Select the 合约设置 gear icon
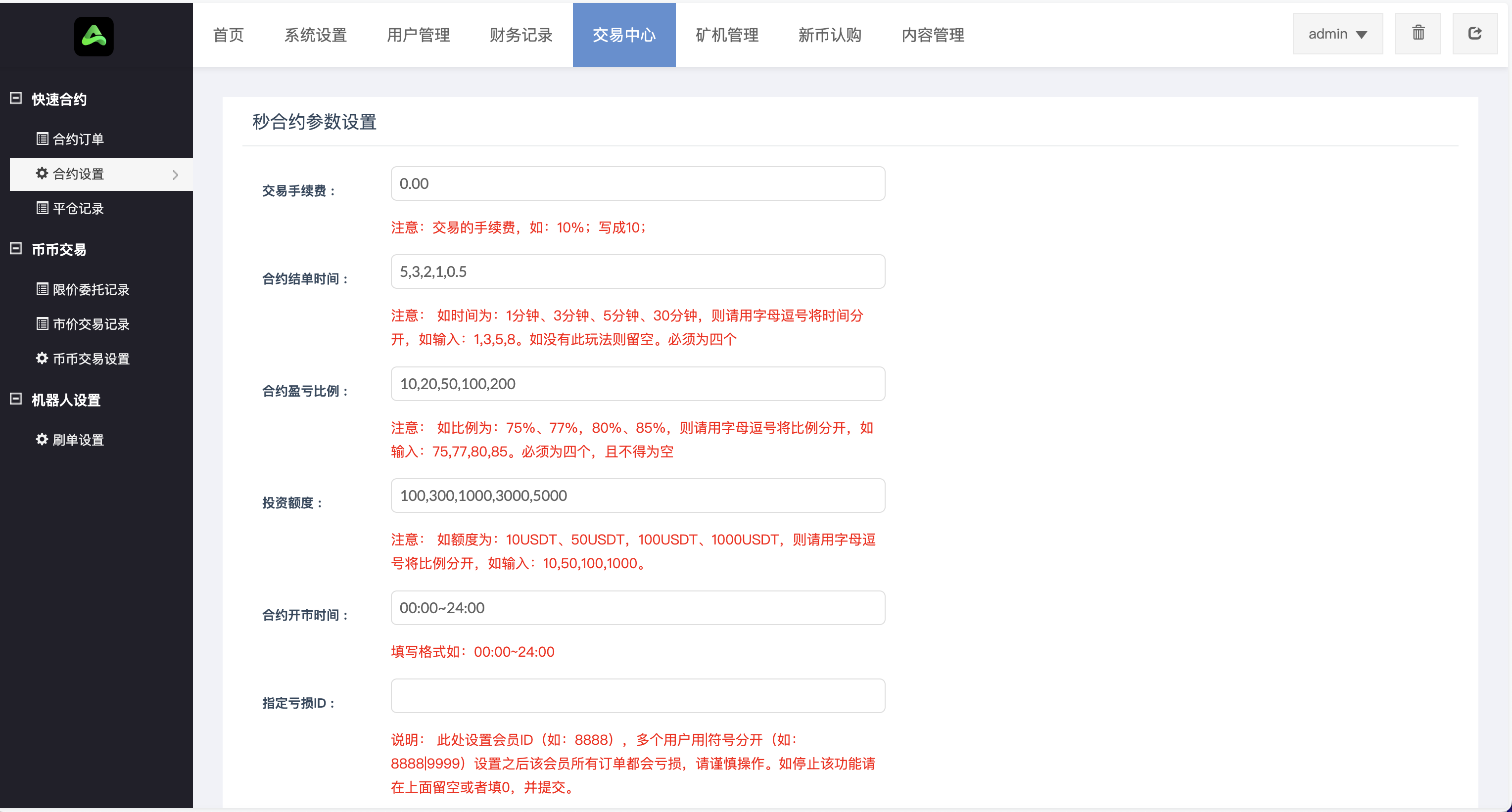Screen dimensions: 1512x812 coord(42,174)
